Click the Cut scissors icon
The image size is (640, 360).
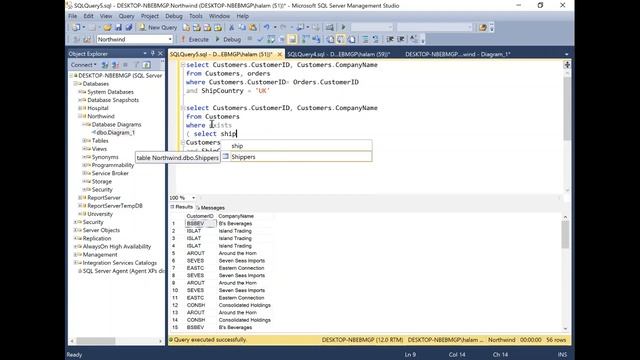click(x=231, y=27)
